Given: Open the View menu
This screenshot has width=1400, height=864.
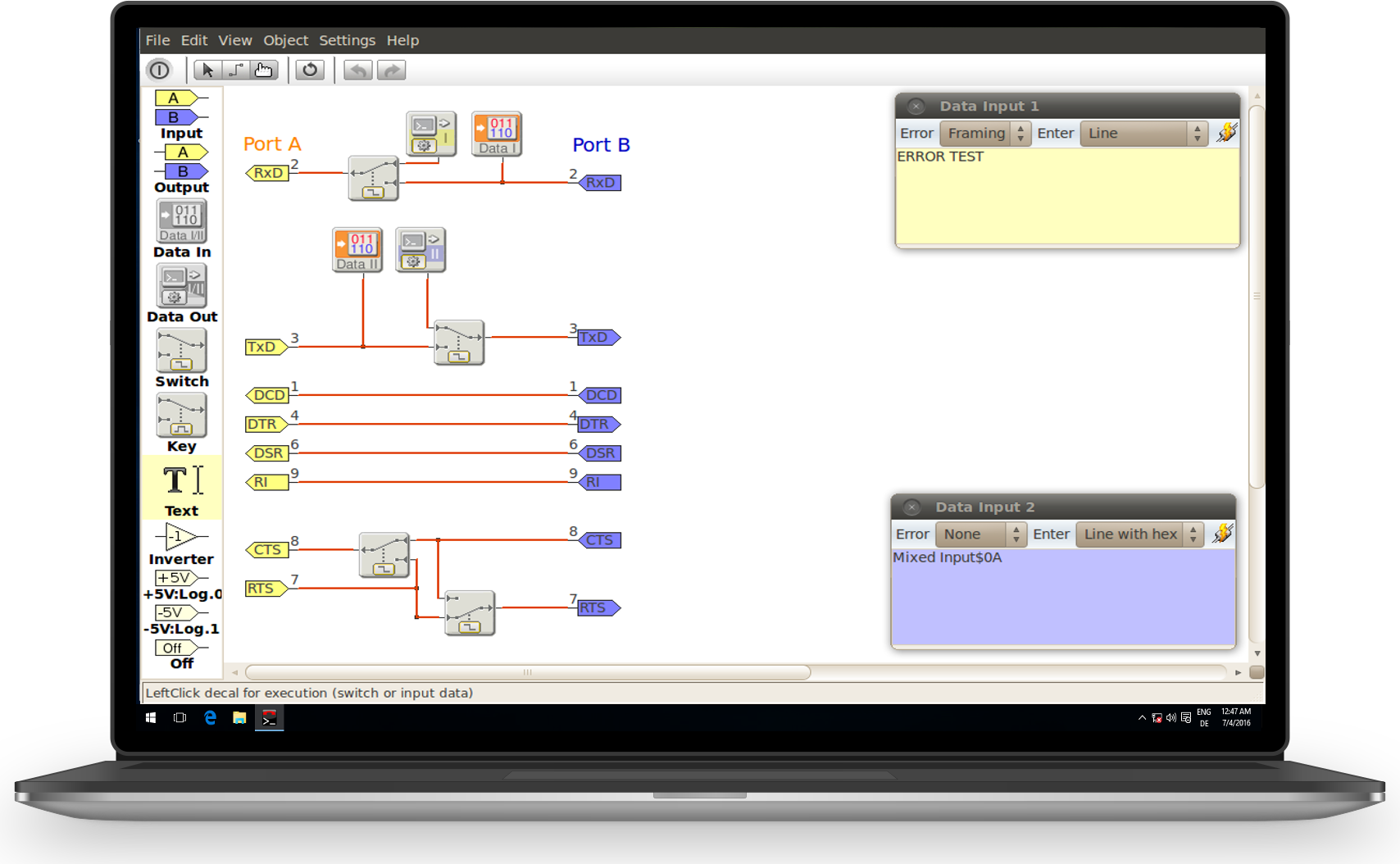Looking at the screenshot, I should coord(234,40).
